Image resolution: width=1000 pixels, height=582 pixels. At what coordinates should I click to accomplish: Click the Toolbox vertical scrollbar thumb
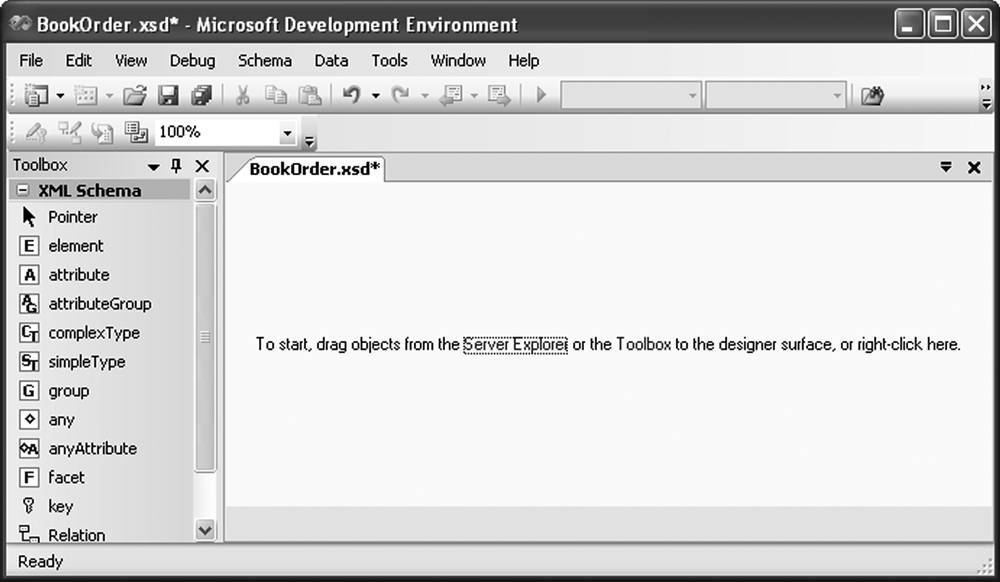click(x=205, y=337)
